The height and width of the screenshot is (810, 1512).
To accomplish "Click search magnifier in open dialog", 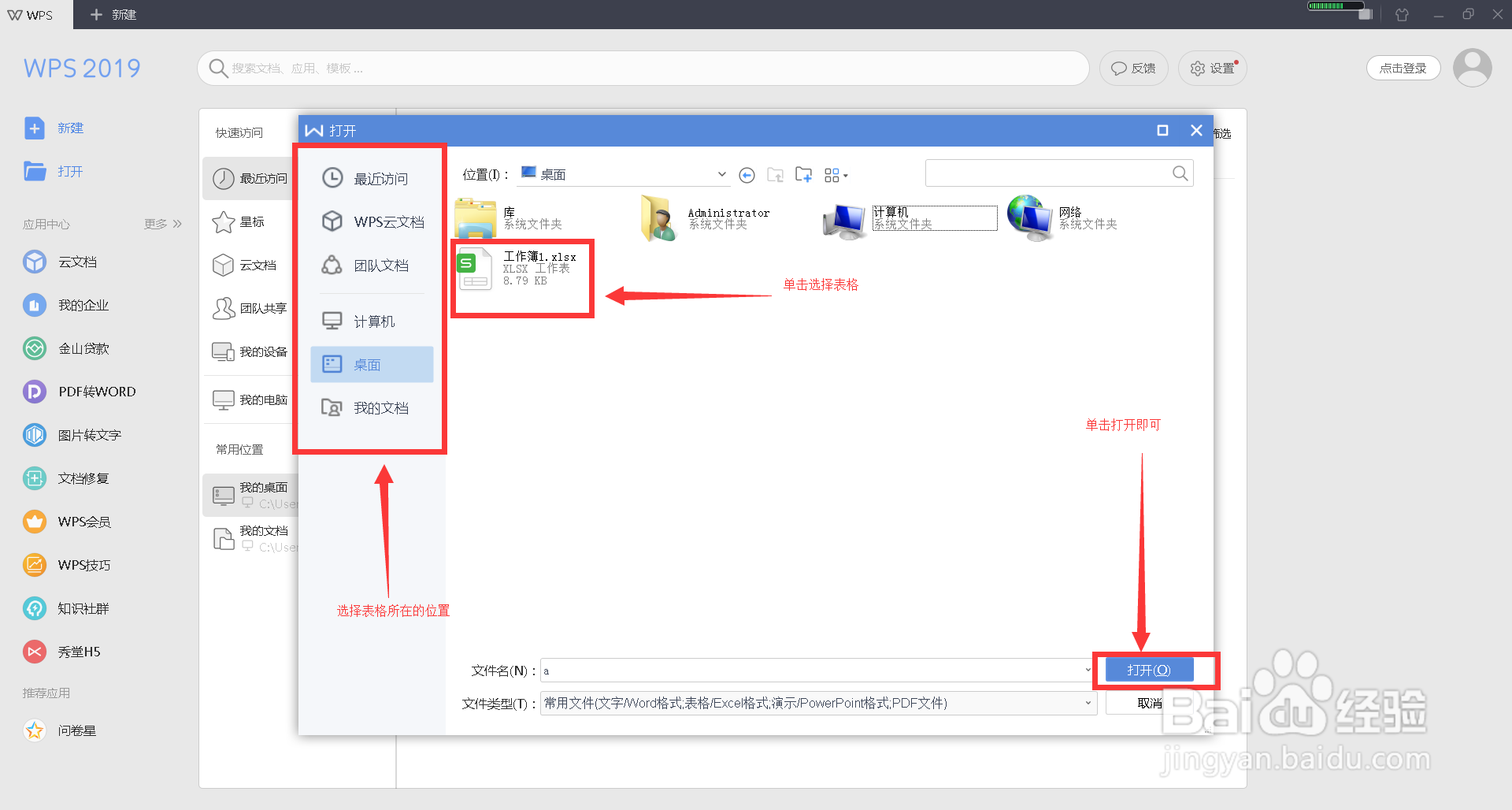I will coord(1180,173).
